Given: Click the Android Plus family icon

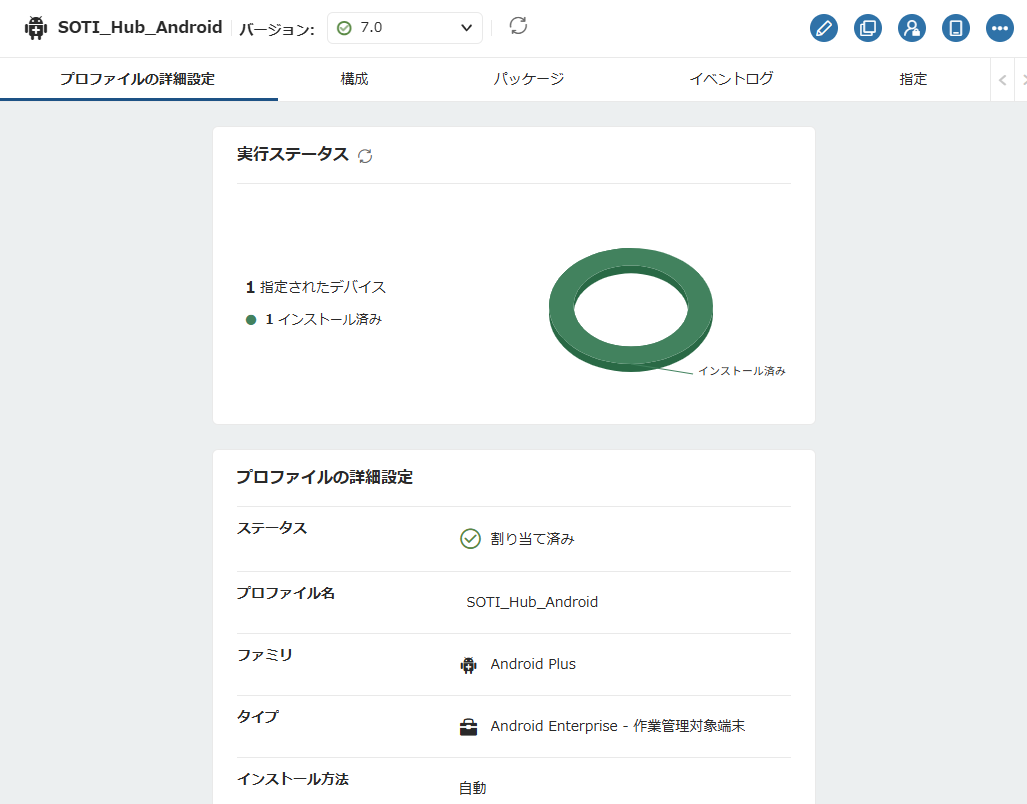Looking at the screenshot, I should pos(468,665).
